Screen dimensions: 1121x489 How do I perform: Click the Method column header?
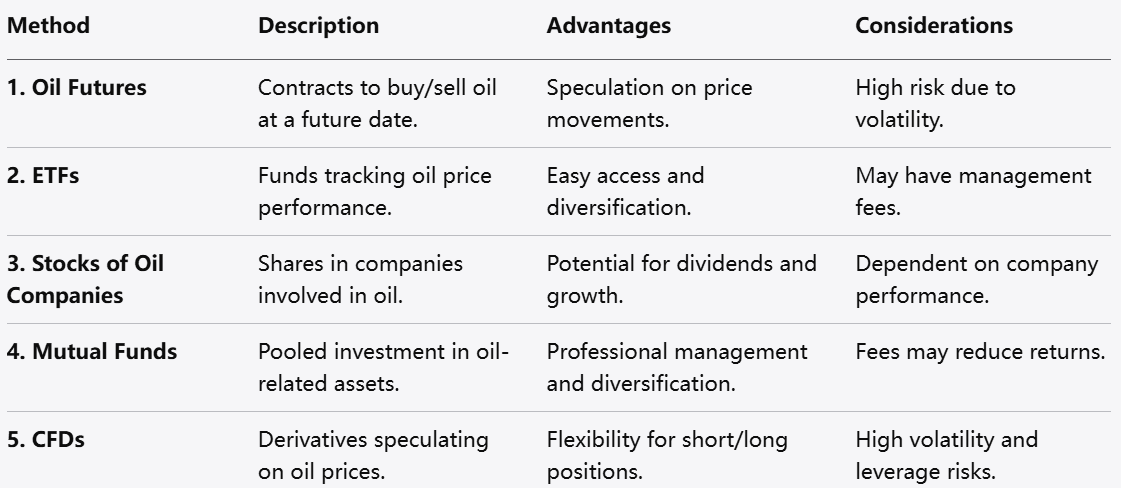coord(48,26)
